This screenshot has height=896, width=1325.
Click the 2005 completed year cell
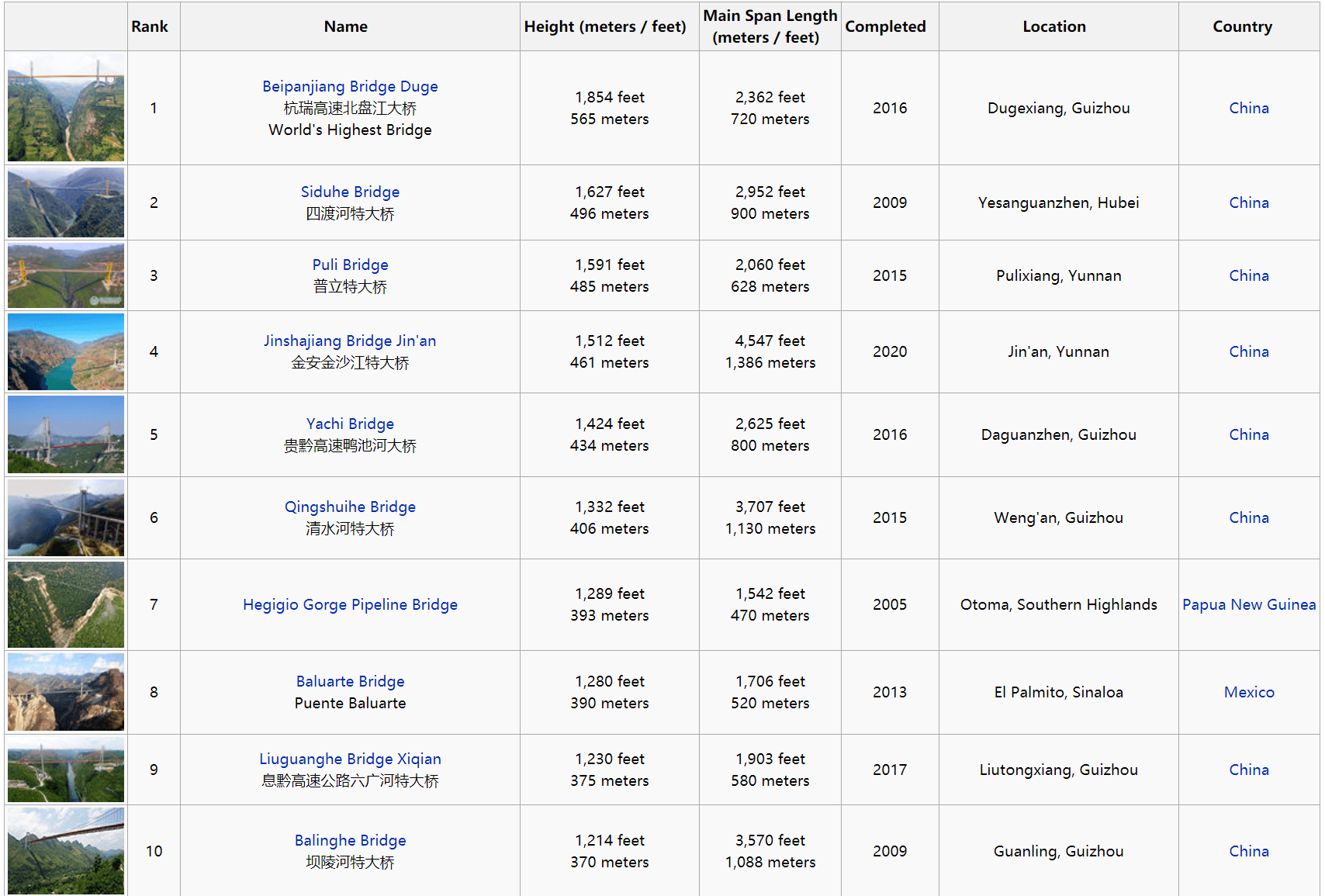click(890, 604)
